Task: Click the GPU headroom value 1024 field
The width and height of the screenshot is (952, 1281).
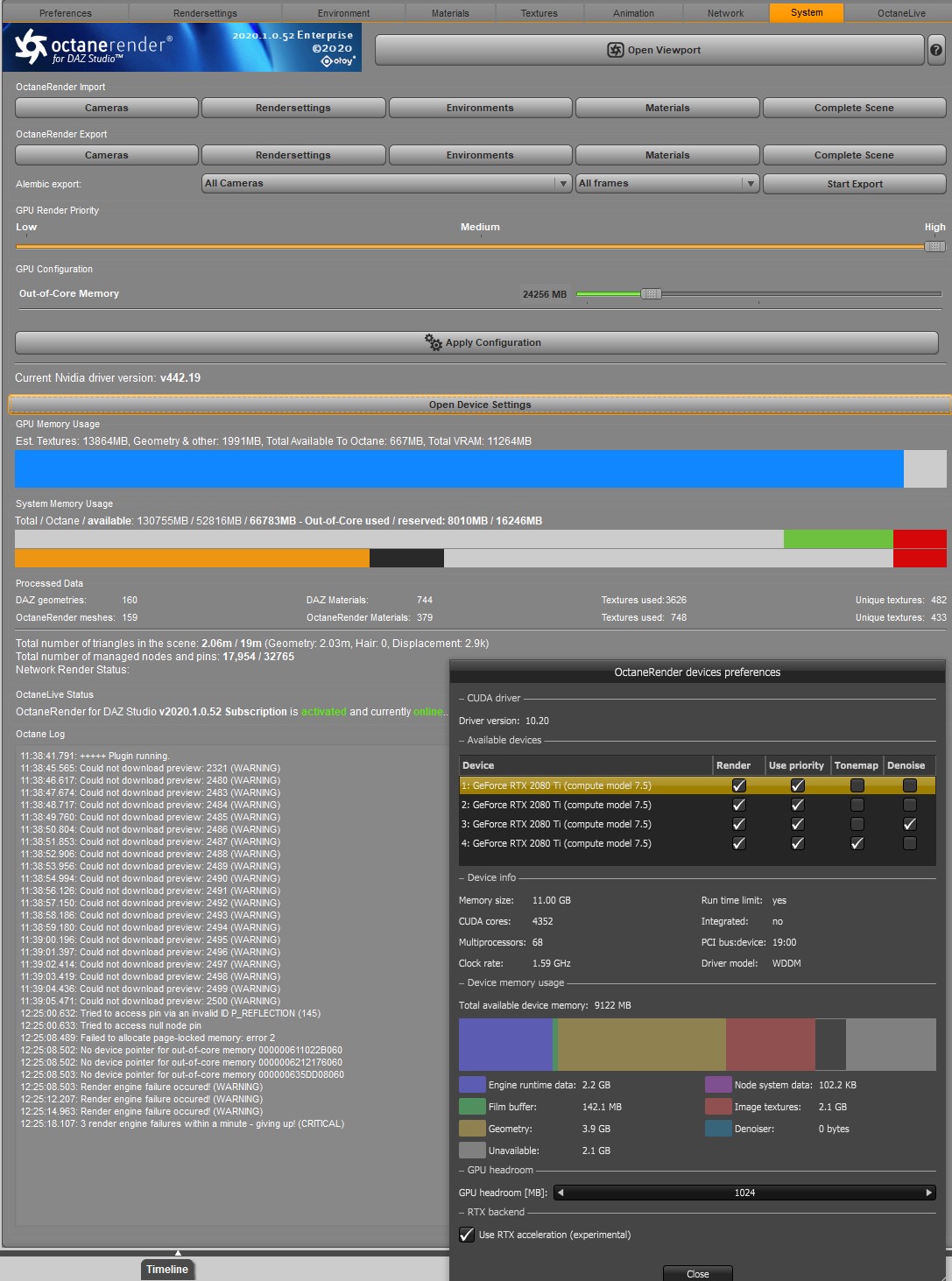Action: coord(745,1193)
